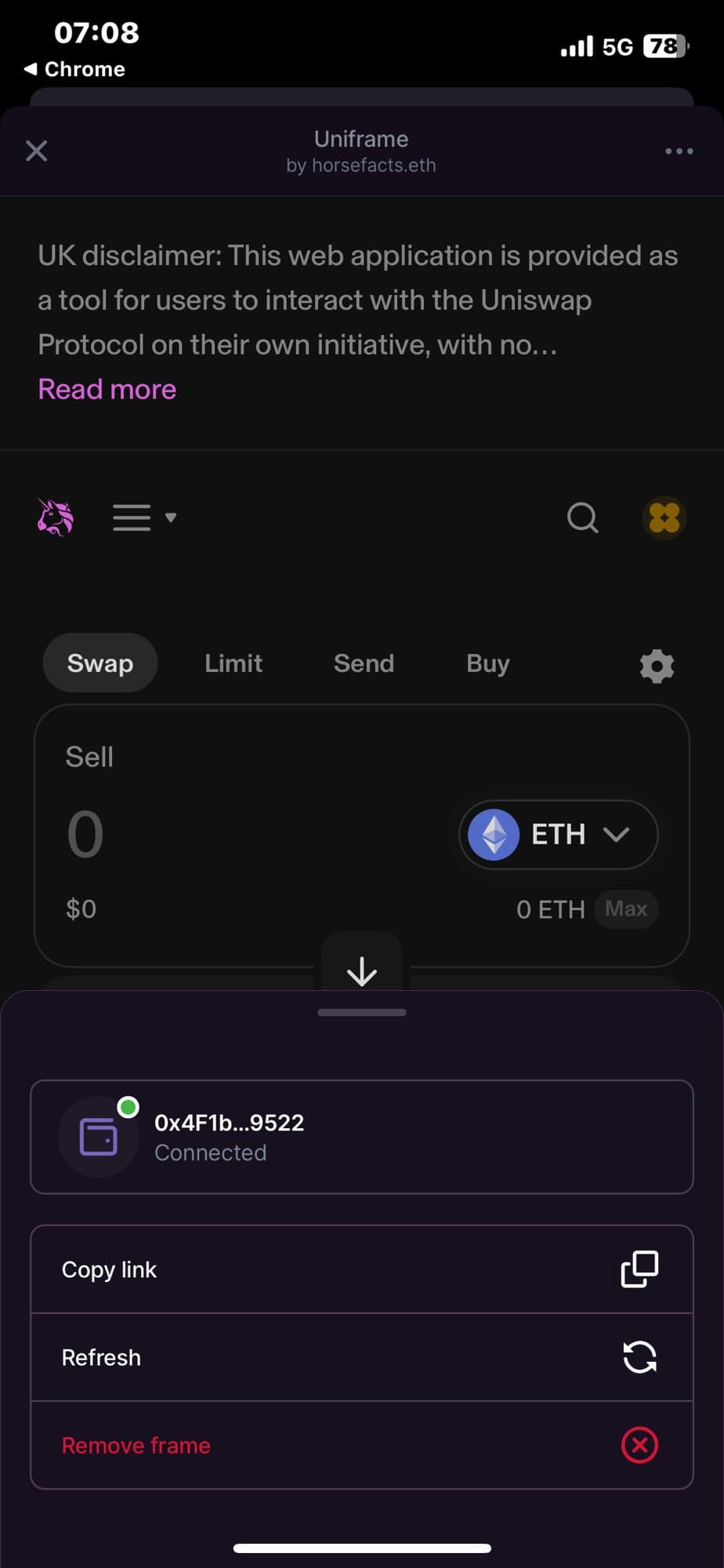The height and width of the screenshot is (1568, 724).
Task: Expand the hamburger navigation menu
Action: point(144,517)
